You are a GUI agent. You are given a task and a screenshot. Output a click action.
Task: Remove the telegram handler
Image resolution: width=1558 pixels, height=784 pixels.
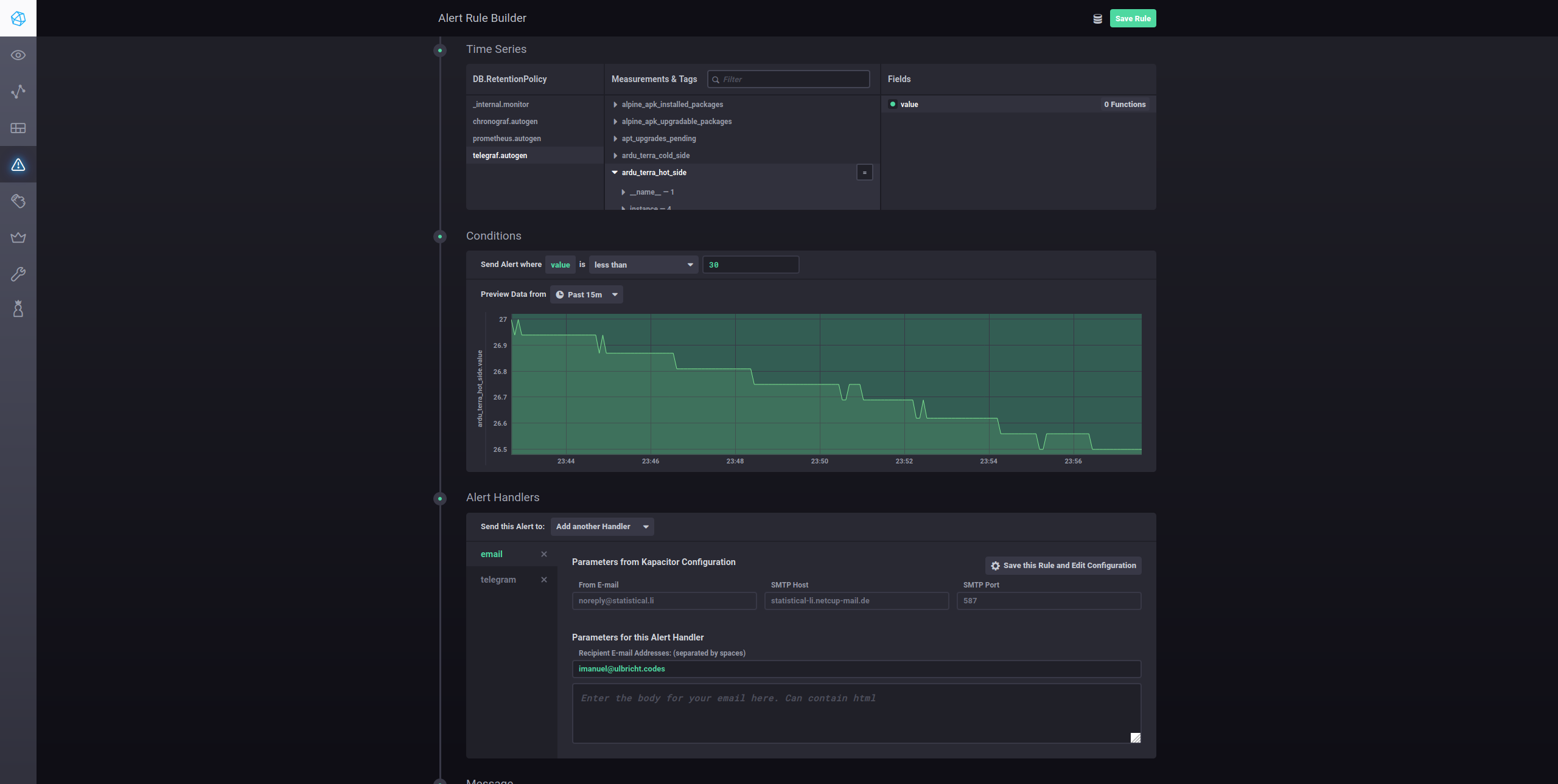544,580
